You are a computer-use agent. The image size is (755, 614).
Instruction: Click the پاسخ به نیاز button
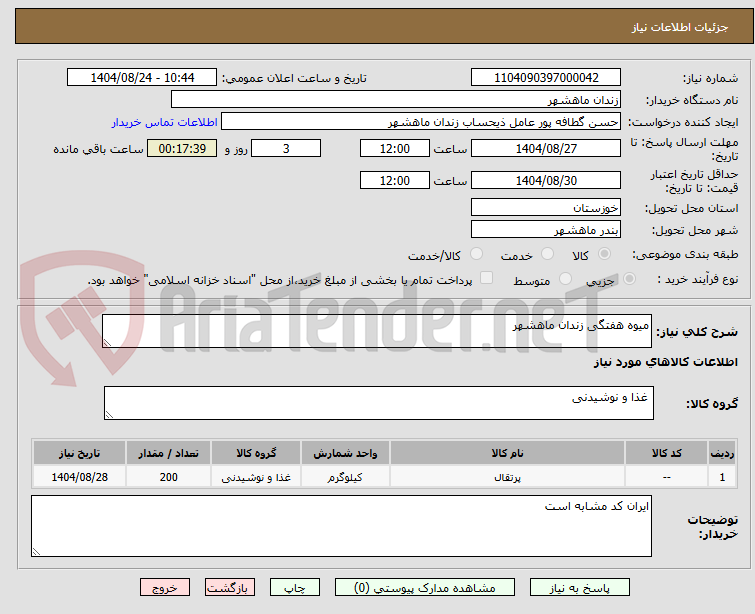click(580, 588)
